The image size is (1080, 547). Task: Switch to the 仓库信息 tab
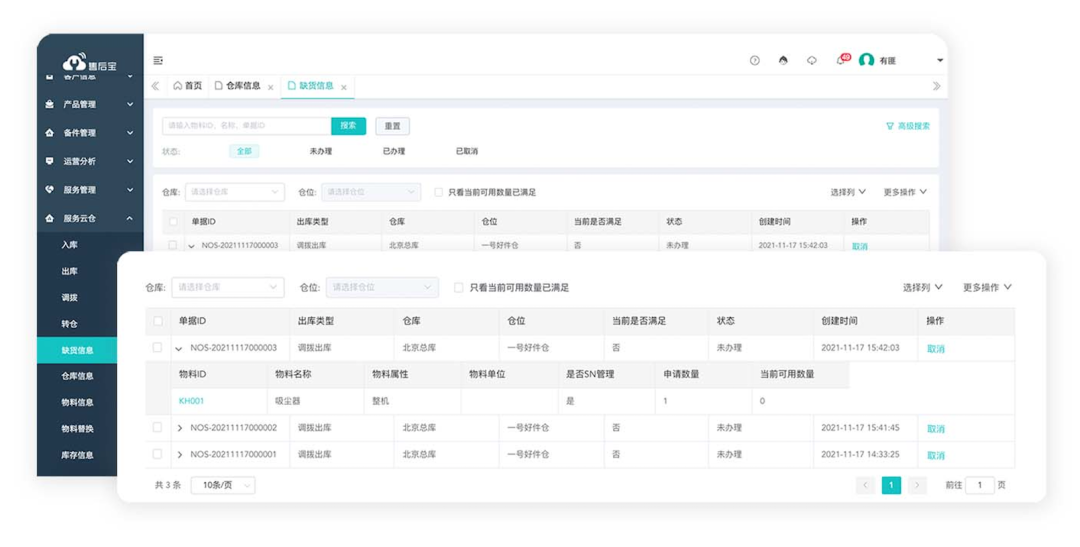click(x=238, y=86)
